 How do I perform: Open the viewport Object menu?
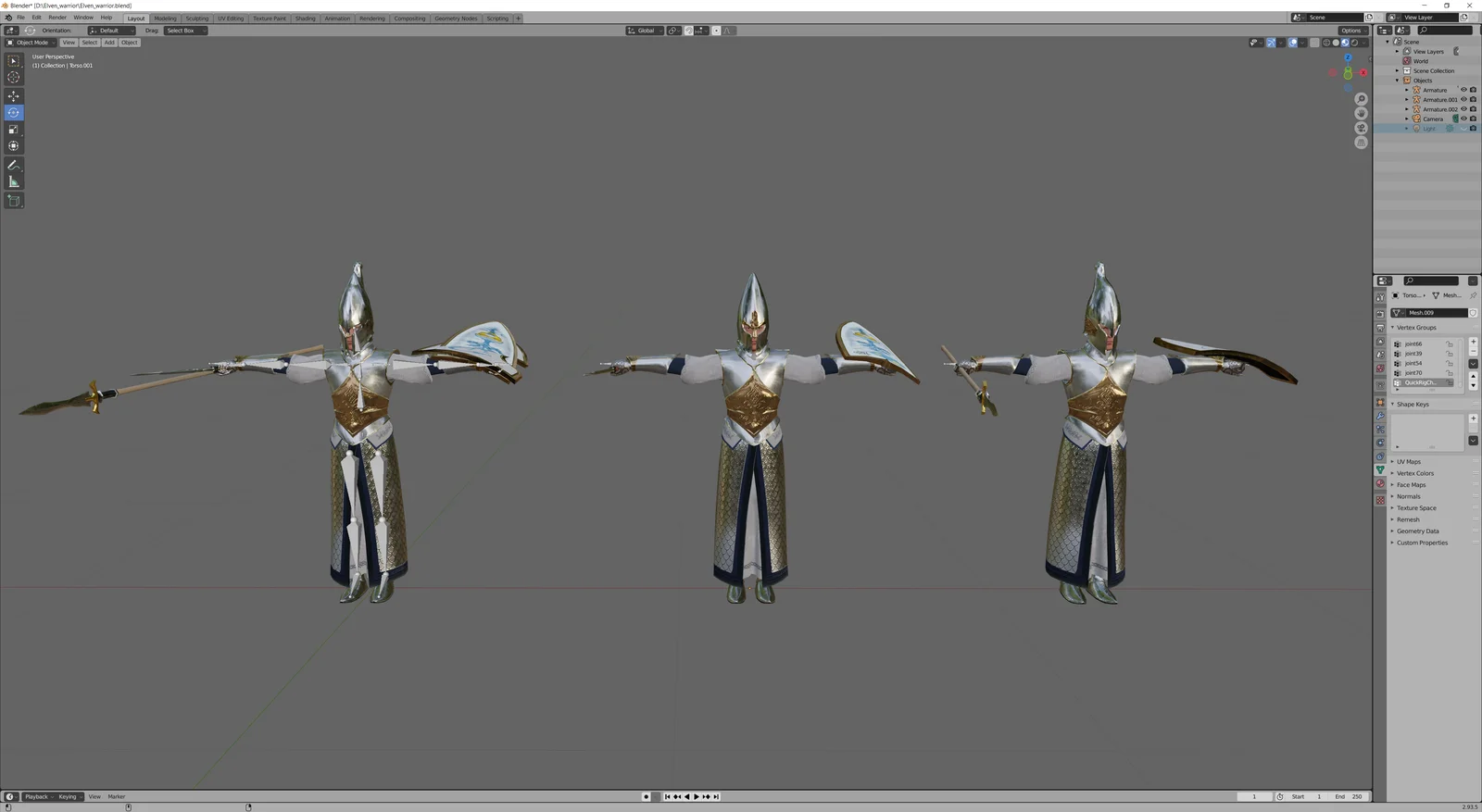pyautogui.click(x=129, y=43)
